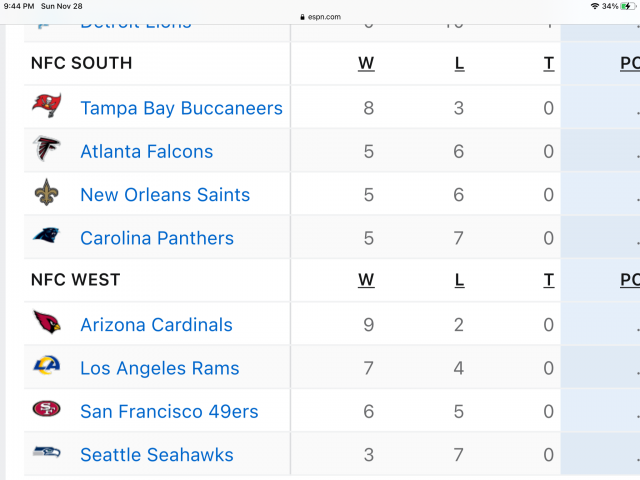
Task: Tap the espn.com address bar
Action: pos(320,17)
